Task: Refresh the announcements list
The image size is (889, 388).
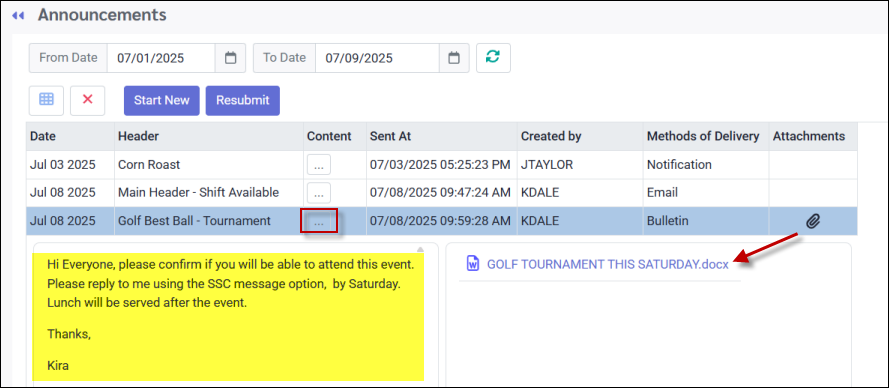Action: pyautogui.click(x=493, y=58)
